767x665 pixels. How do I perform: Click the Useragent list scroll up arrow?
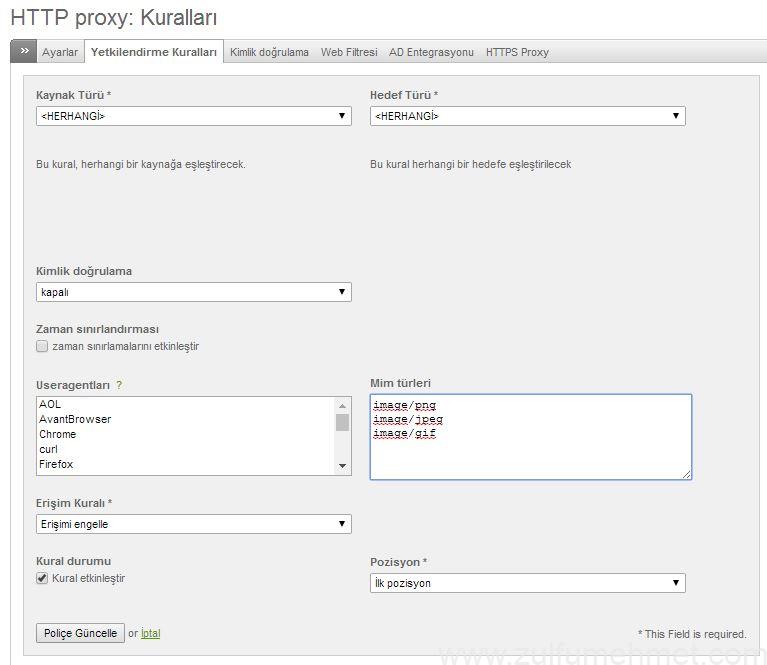(342, 405)
